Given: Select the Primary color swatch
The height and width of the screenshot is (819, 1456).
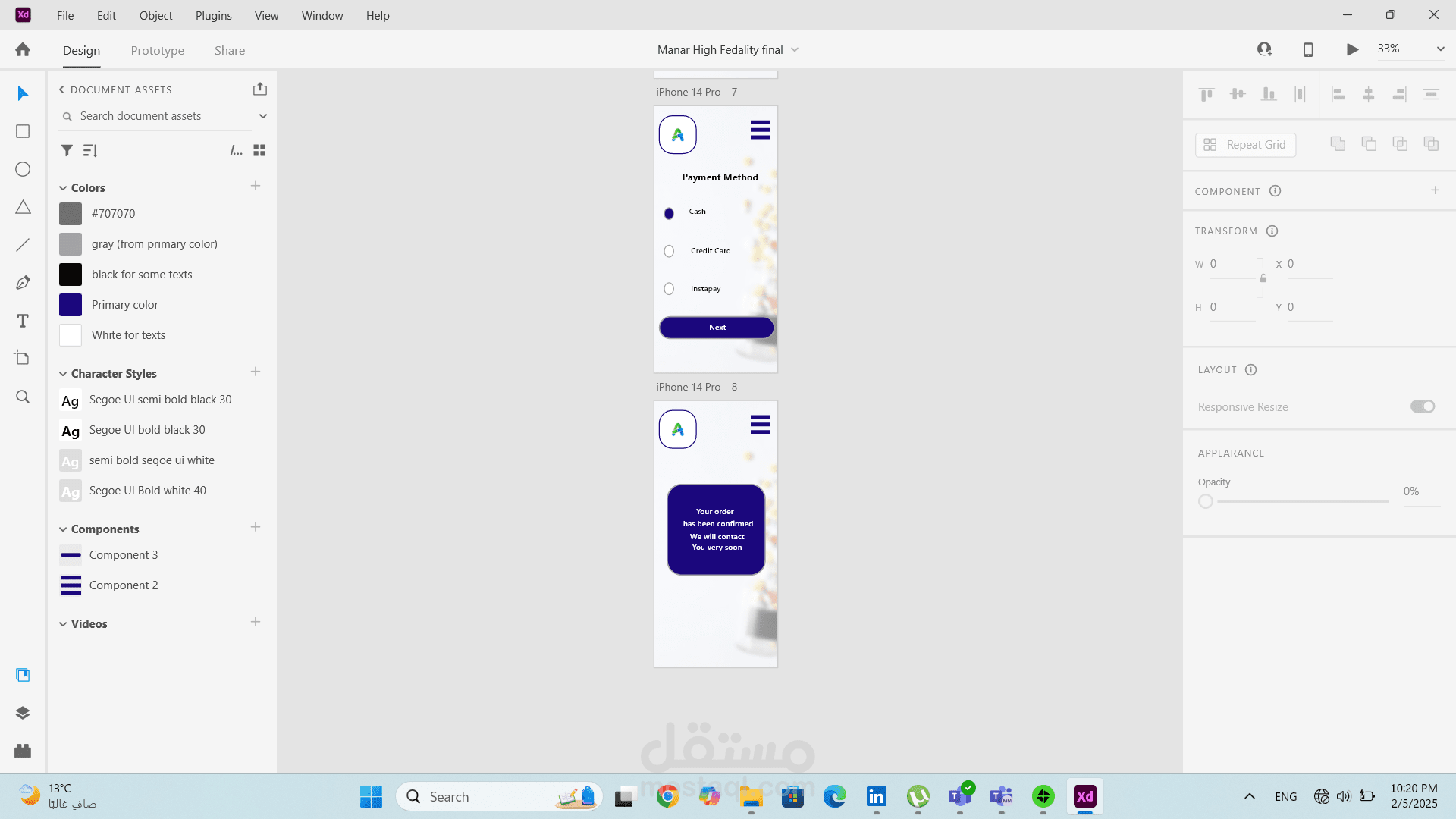Looking at the screenshot, I should click(x=71, y=305).
